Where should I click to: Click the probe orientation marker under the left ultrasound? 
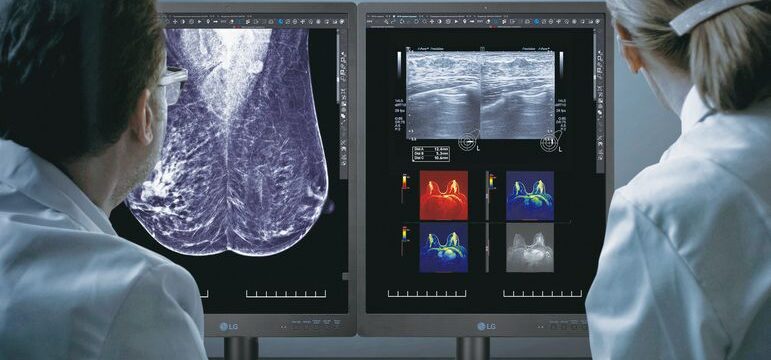click(x=470, y=141)
